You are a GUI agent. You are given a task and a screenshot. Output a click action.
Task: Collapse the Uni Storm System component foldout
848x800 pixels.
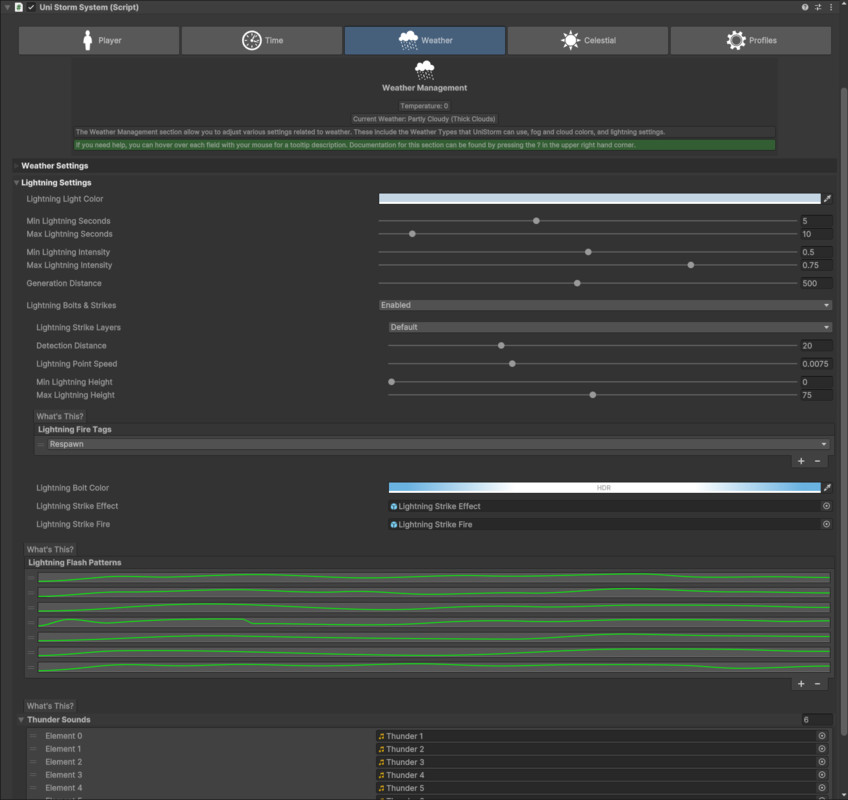tap(7, 7)
